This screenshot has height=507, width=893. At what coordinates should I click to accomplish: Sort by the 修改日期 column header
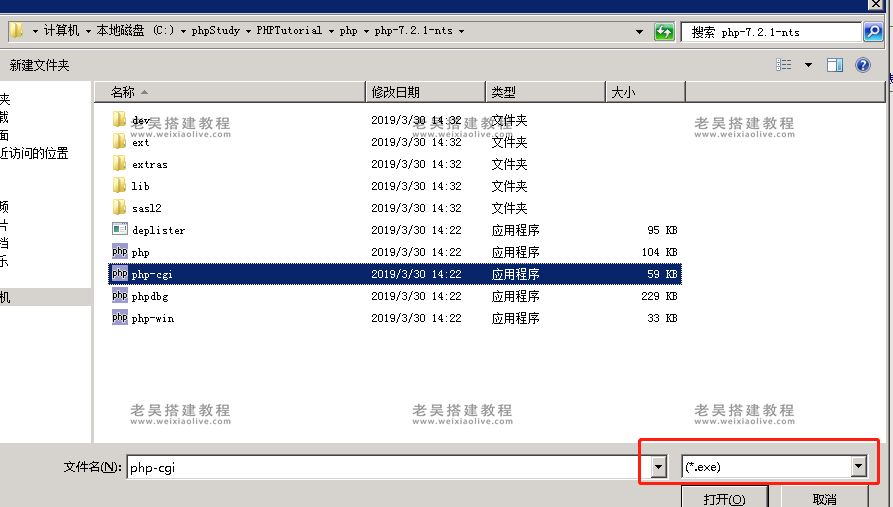click(x=396, y=92)
